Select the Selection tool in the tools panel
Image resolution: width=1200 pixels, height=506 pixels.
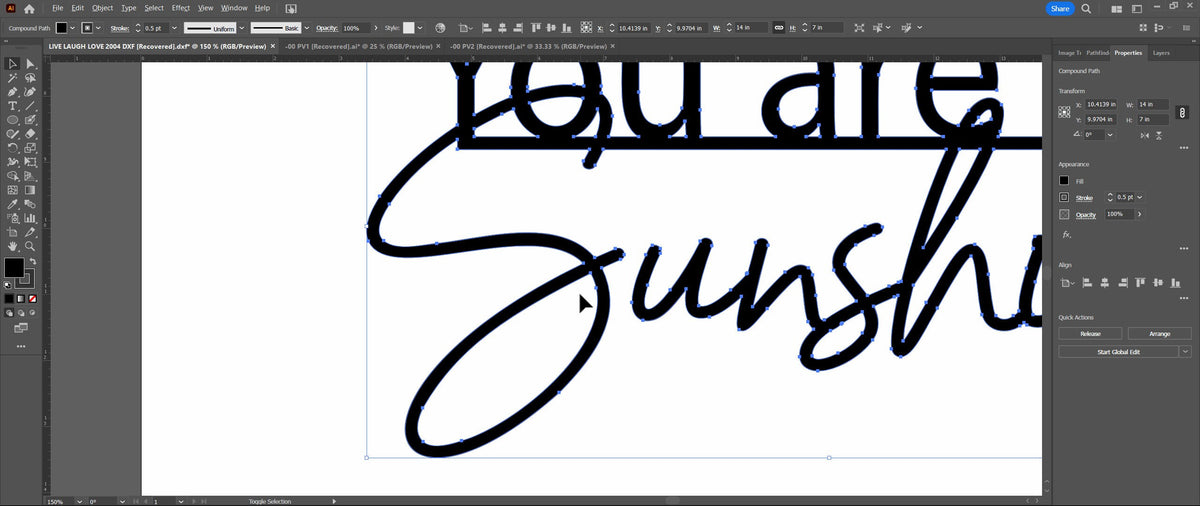coord(12,64)
